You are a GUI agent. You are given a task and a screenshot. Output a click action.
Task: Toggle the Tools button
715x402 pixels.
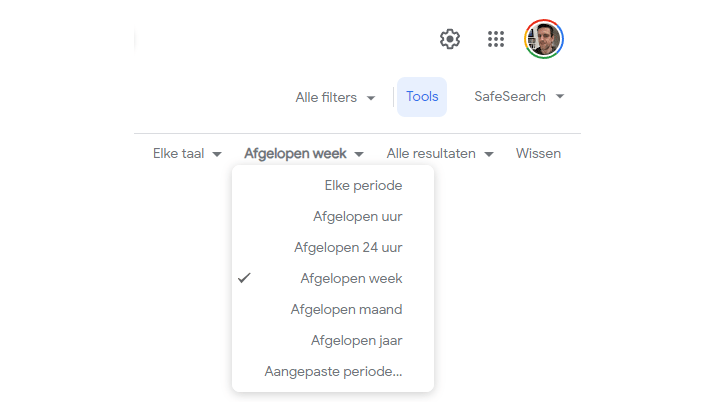click(422, 97)
